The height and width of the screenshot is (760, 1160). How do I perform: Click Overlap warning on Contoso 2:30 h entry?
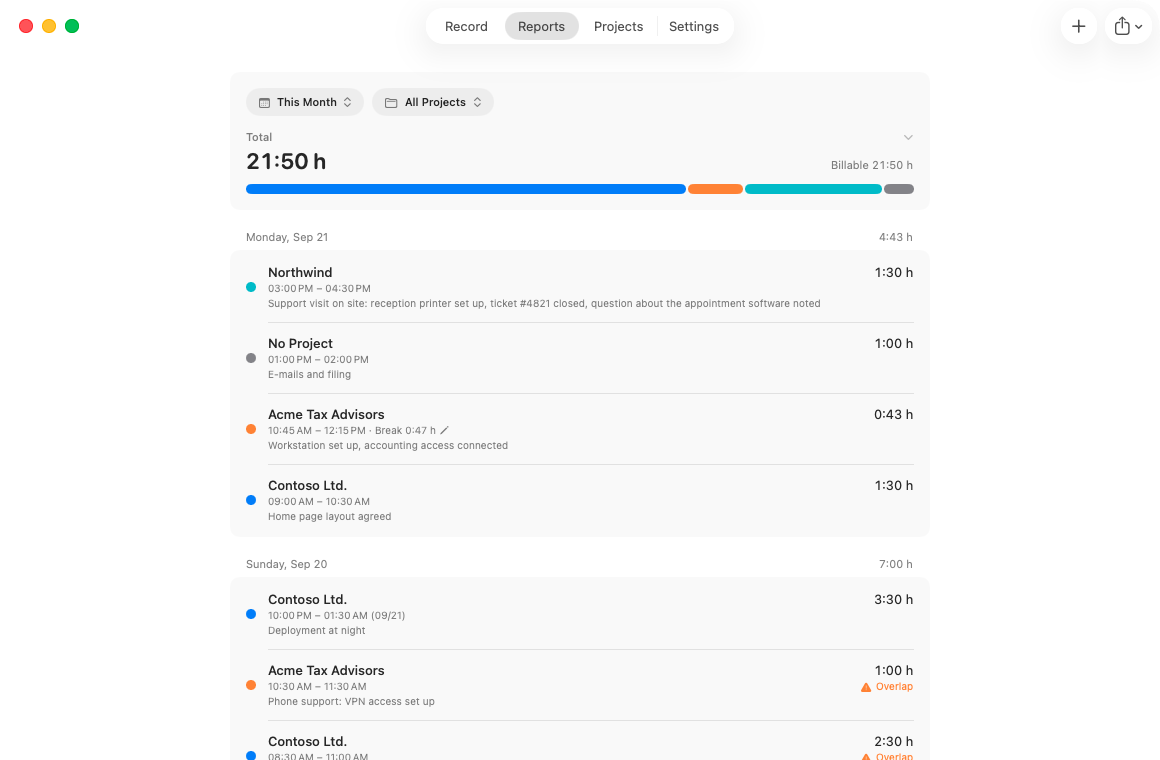(x=887, y=756)
